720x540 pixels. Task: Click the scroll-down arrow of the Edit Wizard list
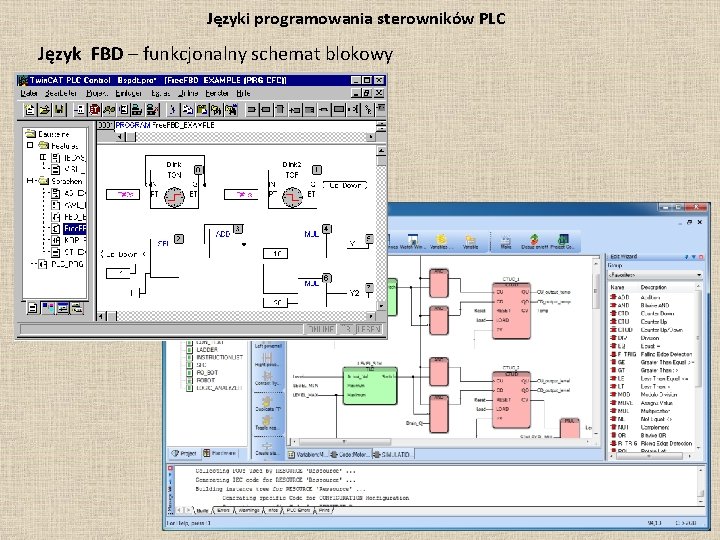point(699,447)
